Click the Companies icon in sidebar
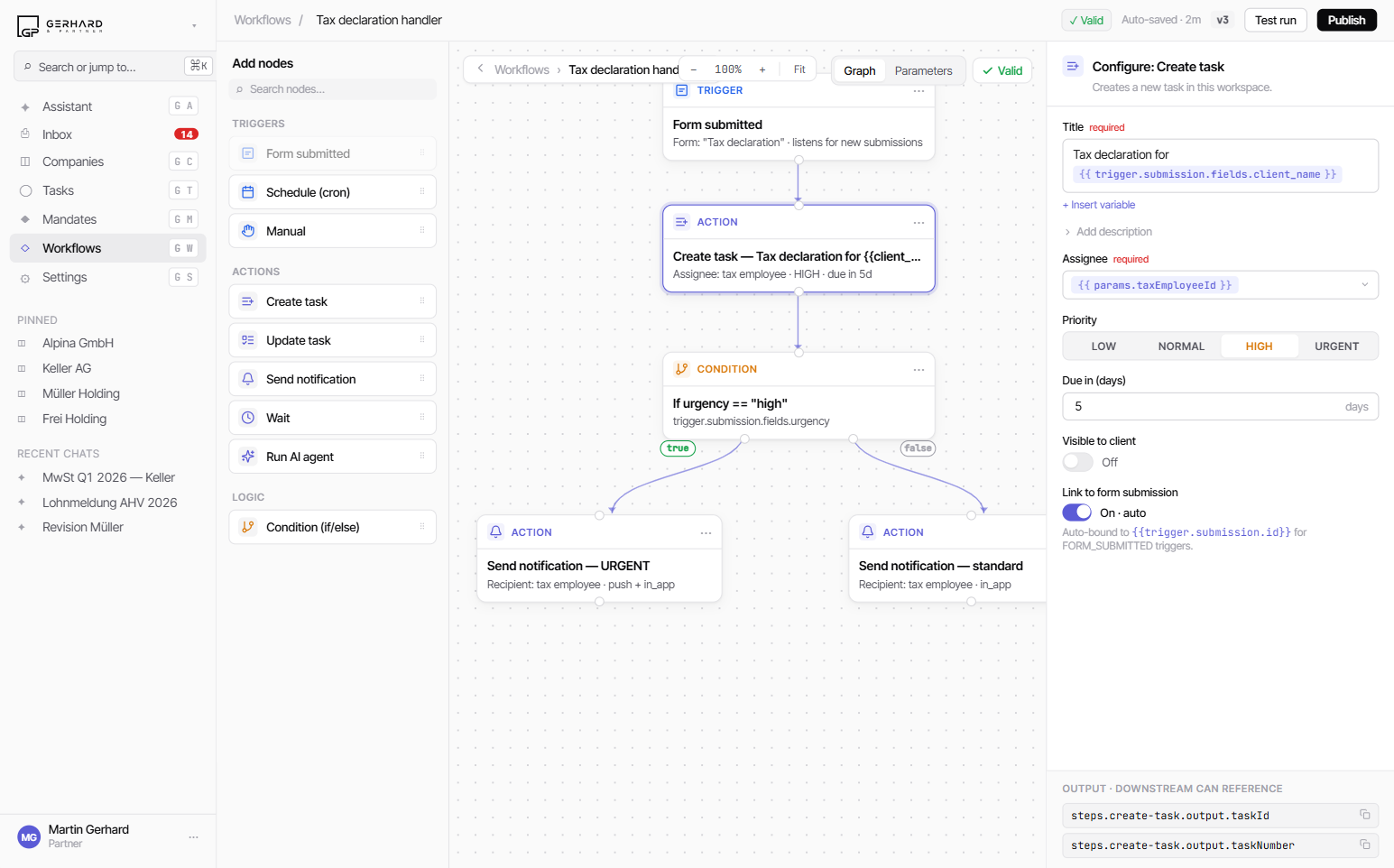 point(25,162)
